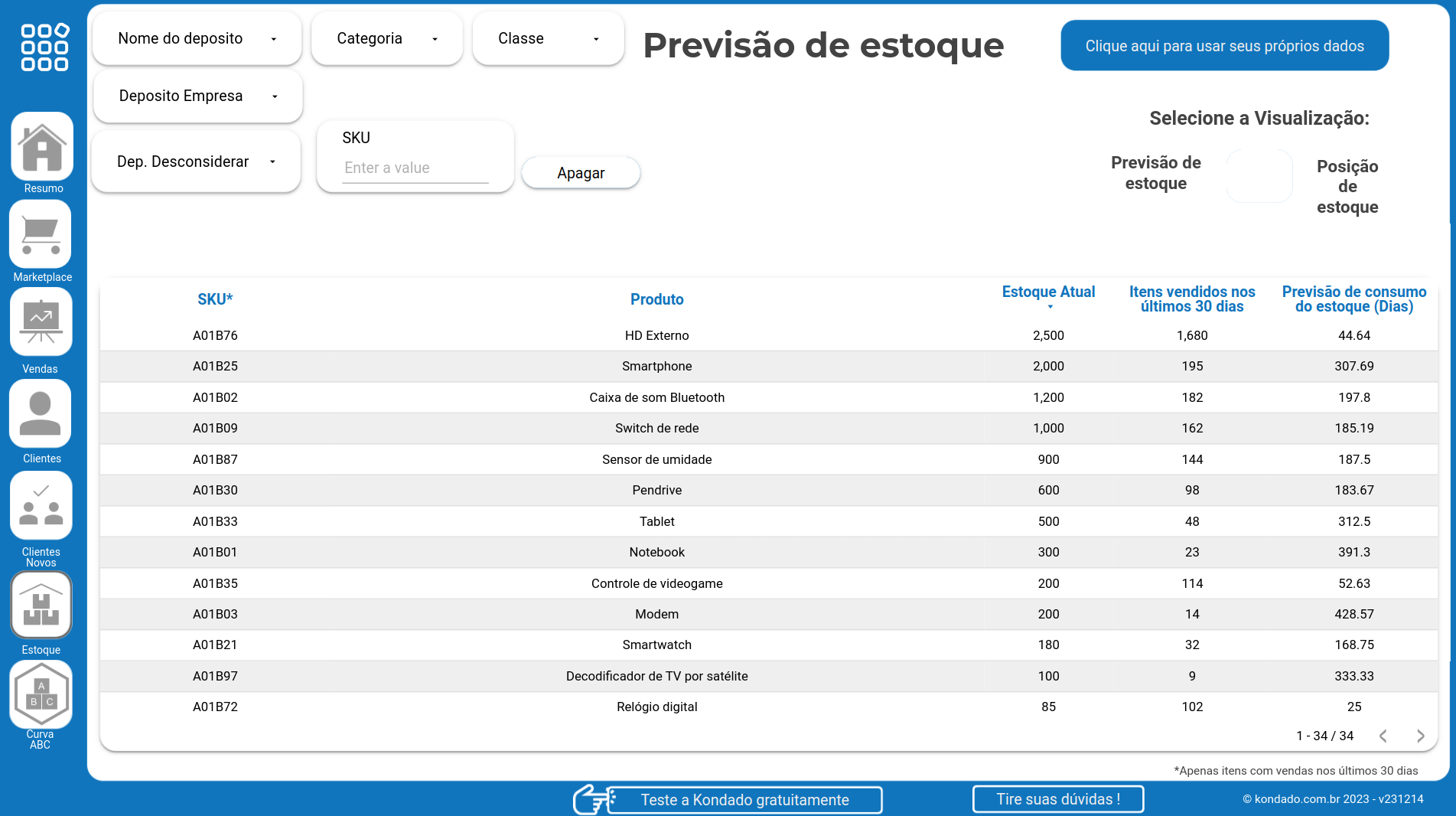Screen dimensions: 1456x816
Task: Expand the Nome do deposito dropdown
Action: [x=197, y=39]
